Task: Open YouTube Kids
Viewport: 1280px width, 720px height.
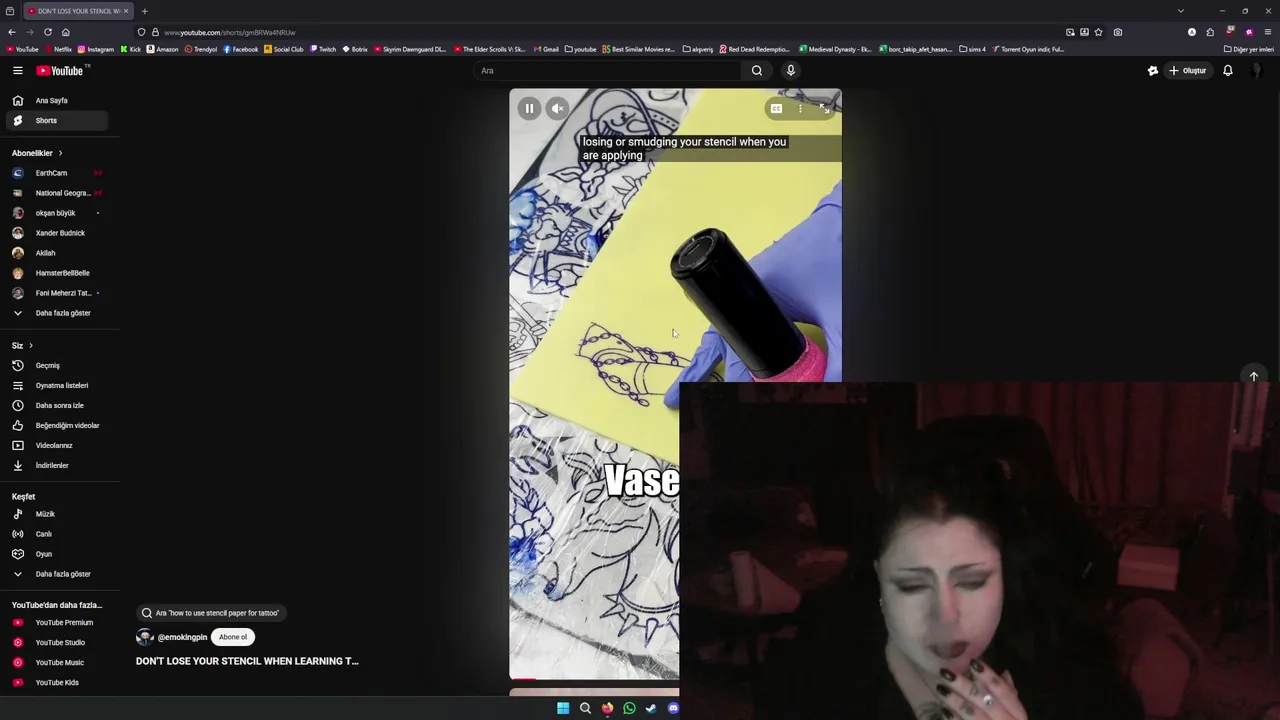Action: [x=55, y=682]
